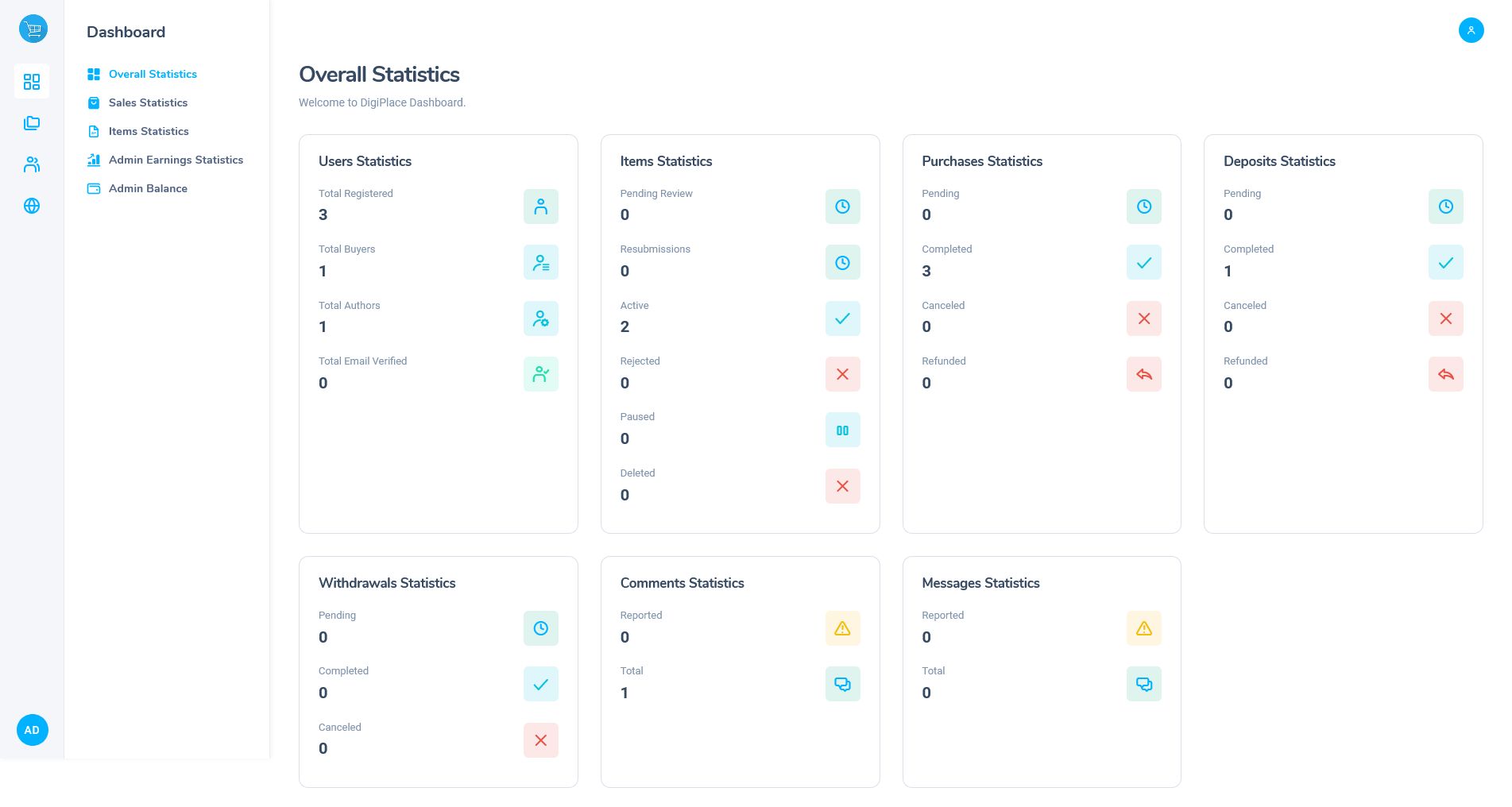Click the Purchases Refunded arrow icon
The width and height of the screenshot is (1512, 807).
1143,374
